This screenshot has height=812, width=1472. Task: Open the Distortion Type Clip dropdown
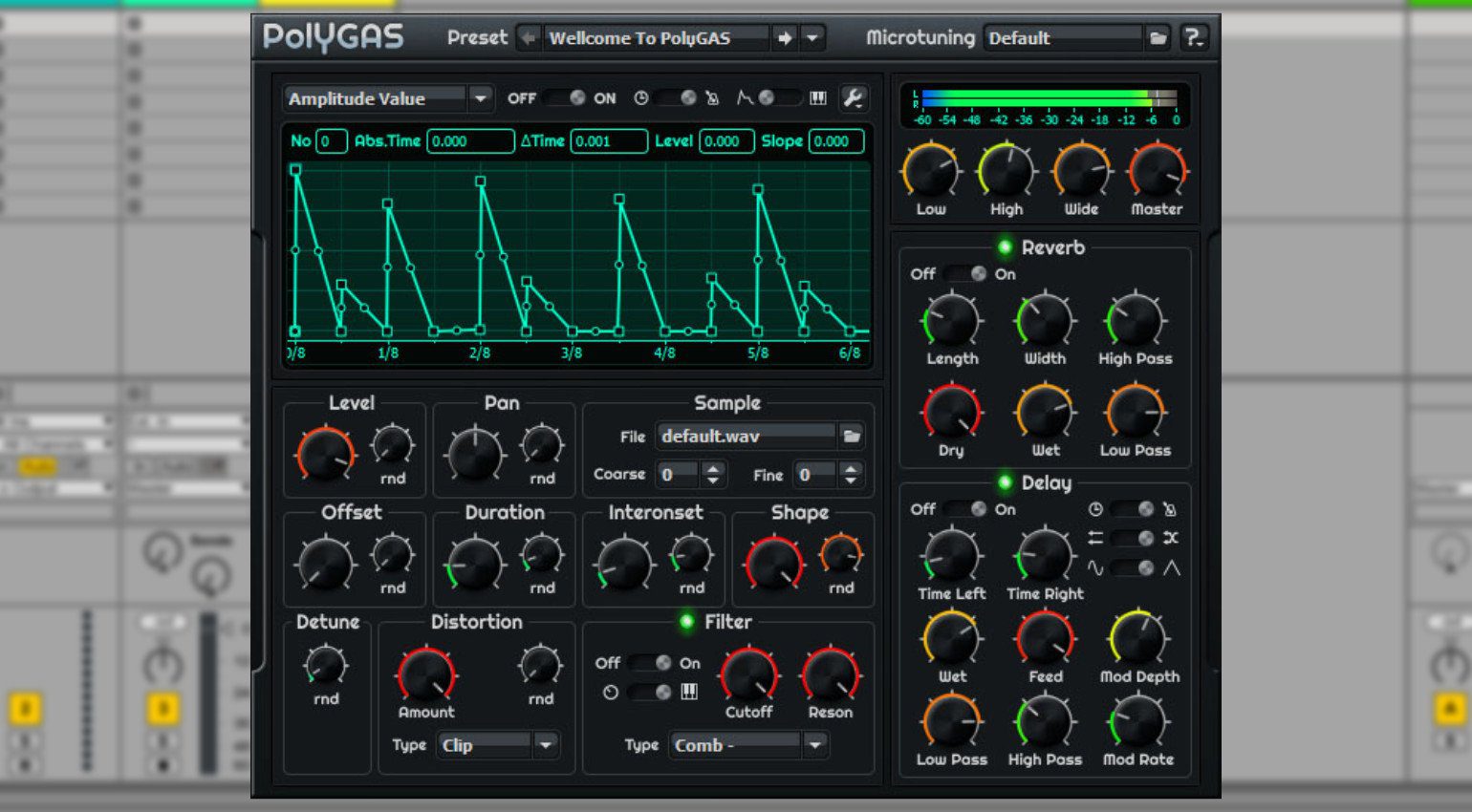coord(499,745)
